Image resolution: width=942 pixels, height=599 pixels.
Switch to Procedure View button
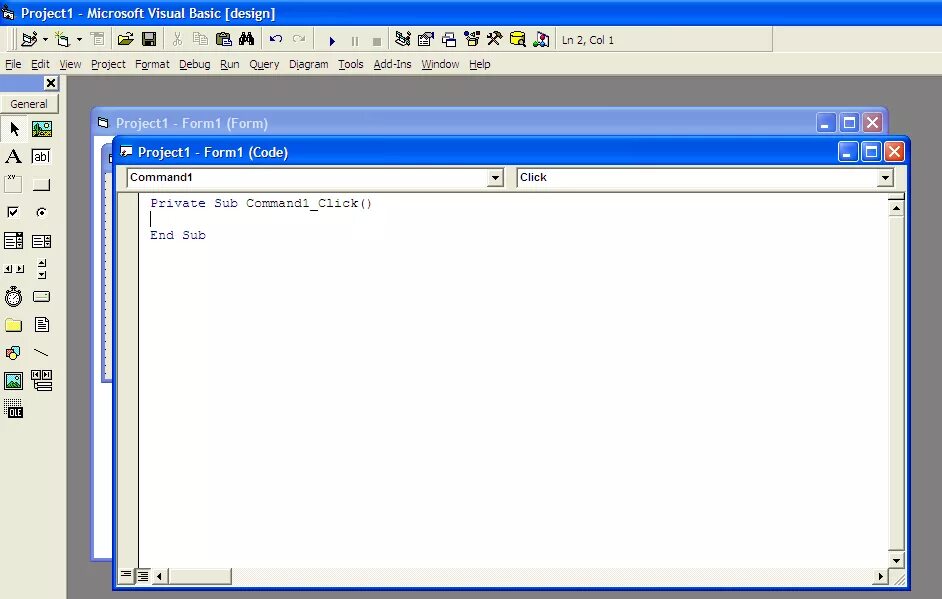[126, 576]
